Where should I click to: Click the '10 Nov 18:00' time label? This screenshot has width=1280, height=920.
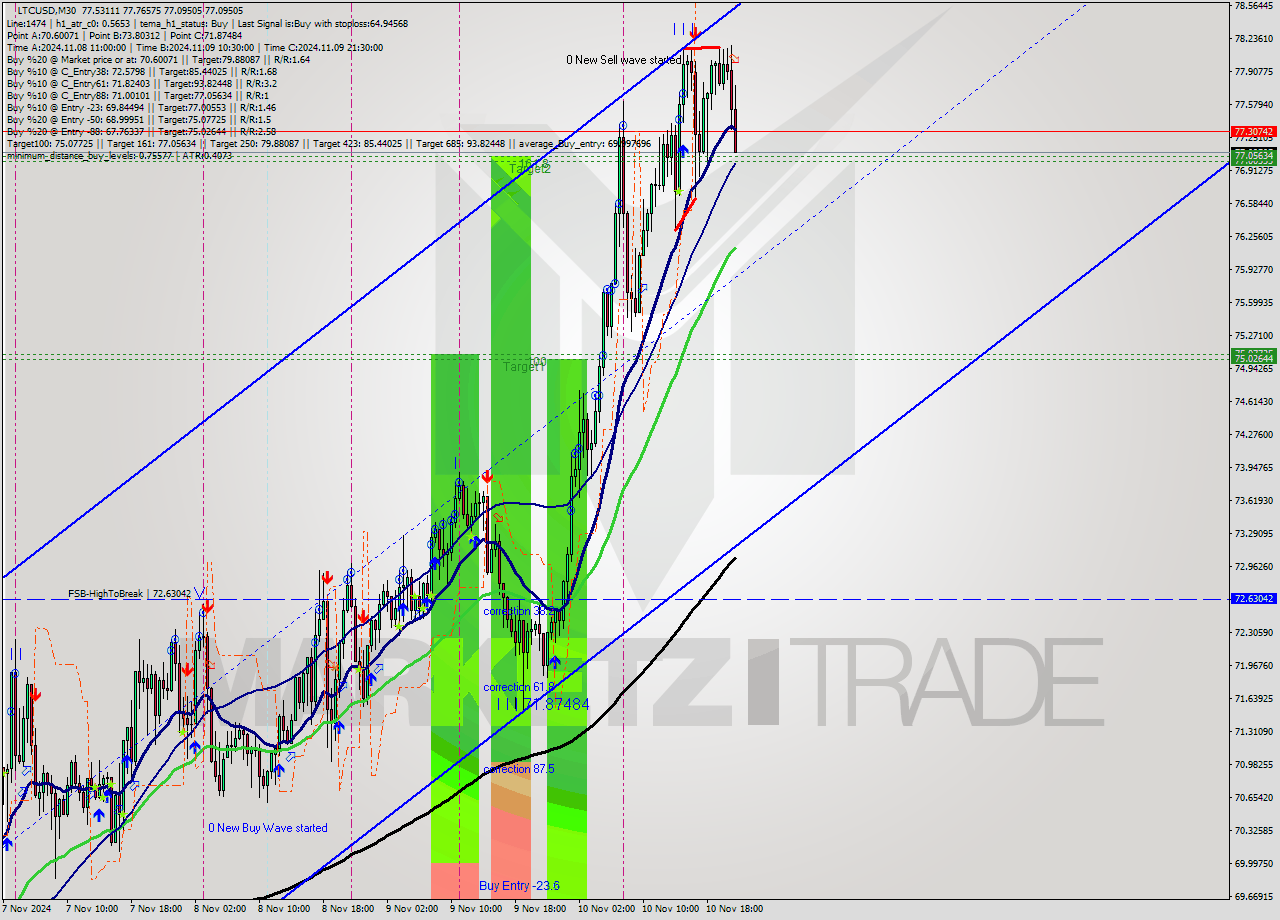tap(734, 909)
